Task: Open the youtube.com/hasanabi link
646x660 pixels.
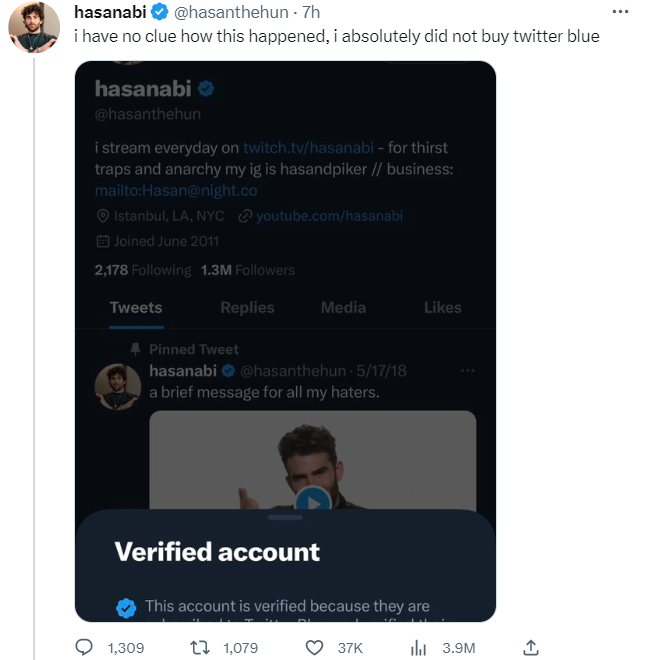Action: pyautogui.click(x=329, y=216)
